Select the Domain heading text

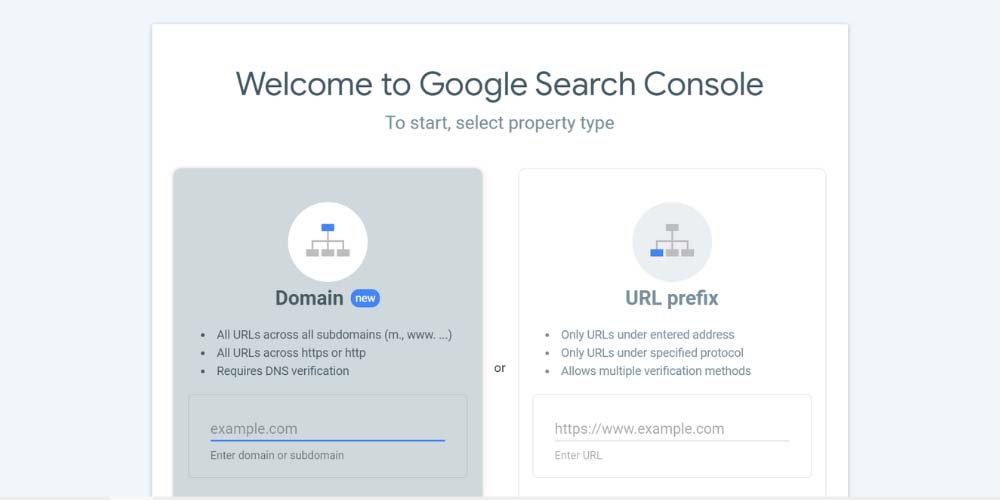click(309, 298)
